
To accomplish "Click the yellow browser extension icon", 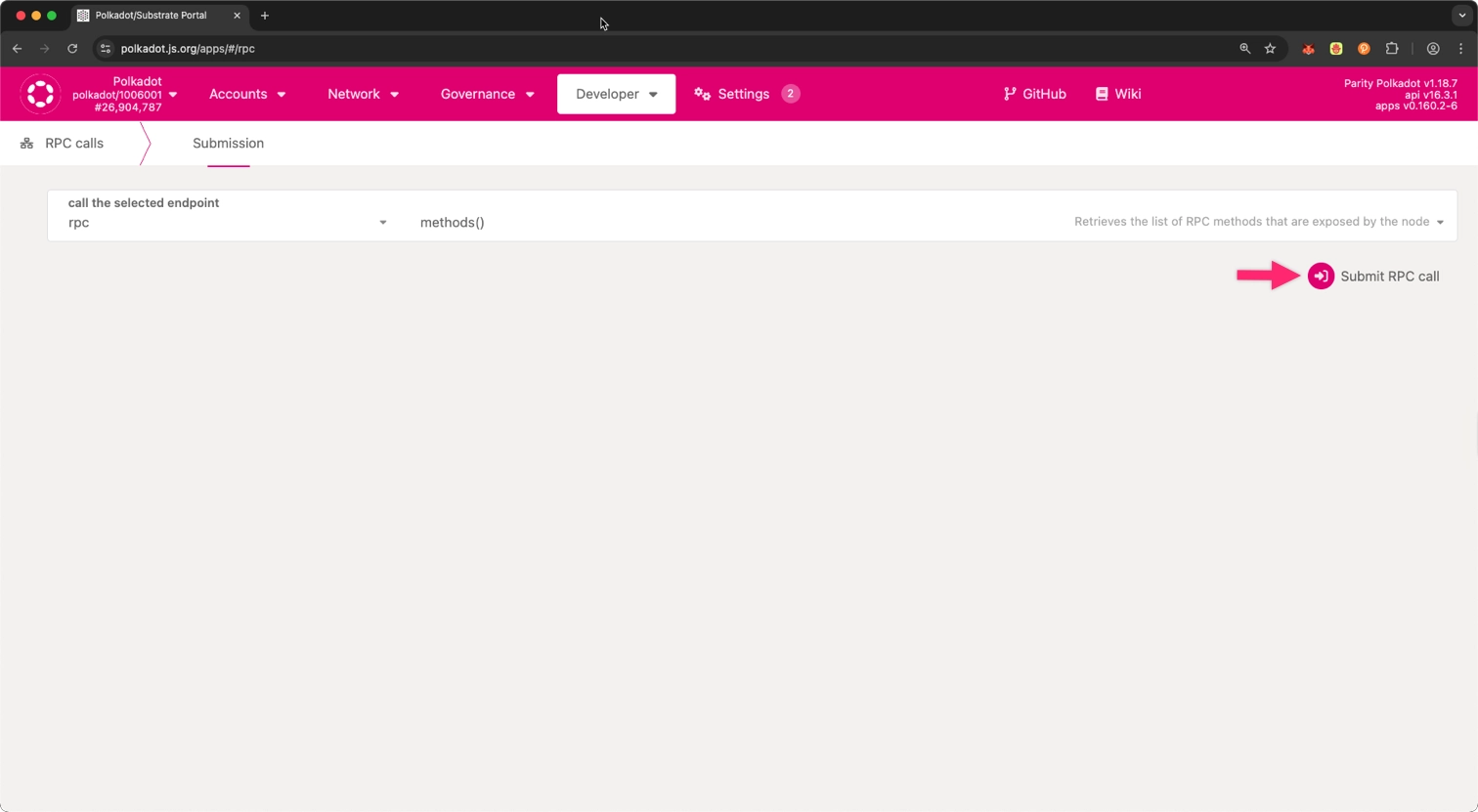I will click(1335, 49).
